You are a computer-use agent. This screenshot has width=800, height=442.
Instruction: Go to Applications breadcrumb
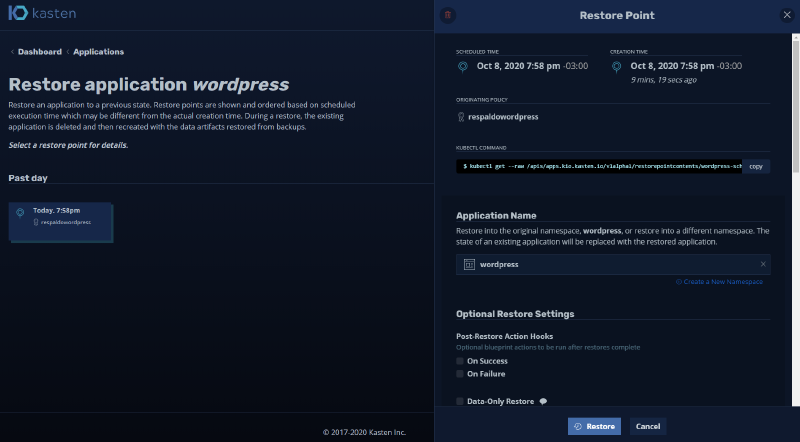(x=98, y=52)
